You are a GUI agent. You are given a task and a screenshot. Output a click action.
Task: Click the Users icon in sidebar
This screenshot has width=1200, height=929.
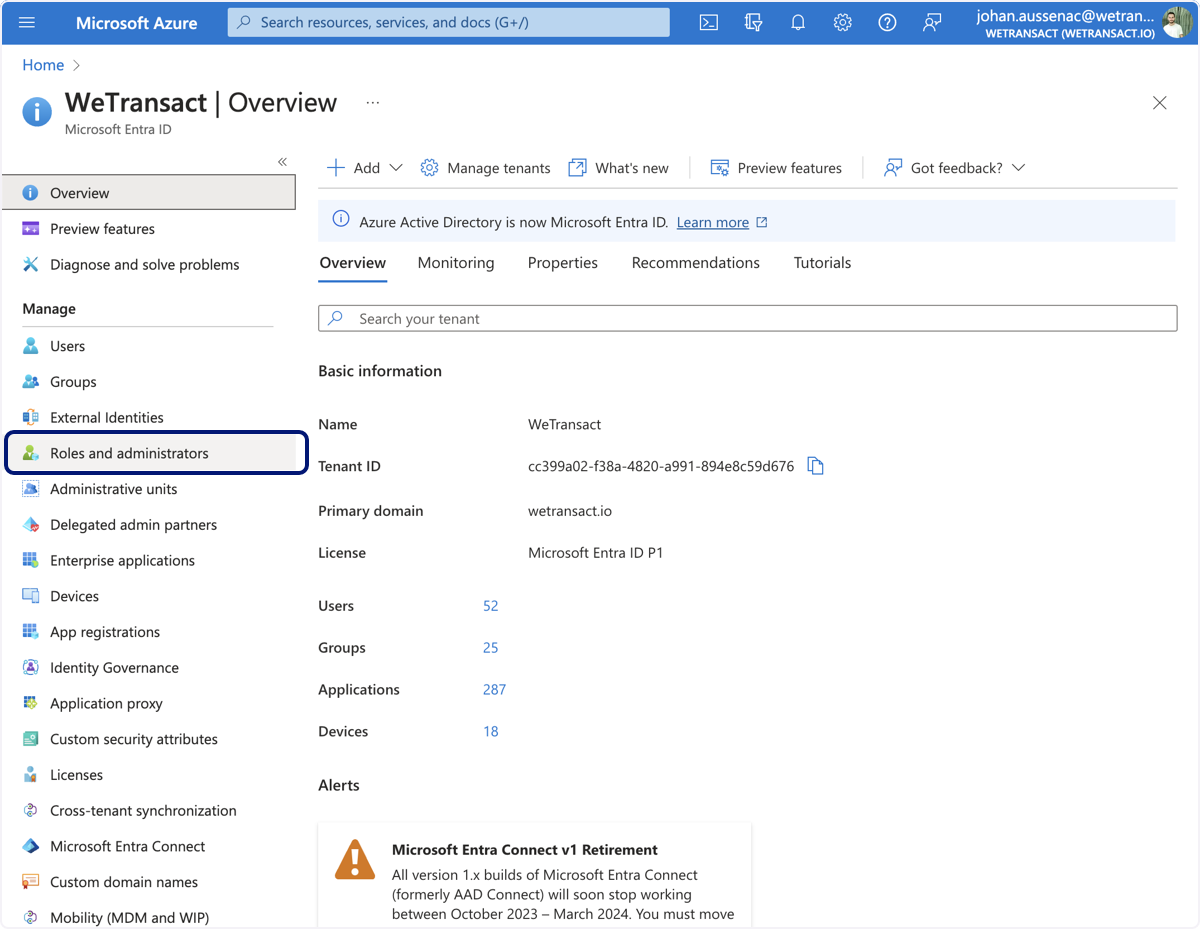point(31,346)
